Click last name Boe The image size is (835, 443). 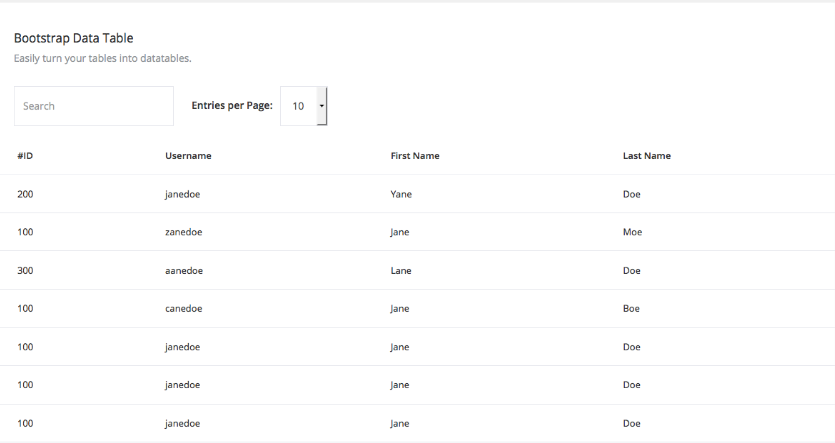(631, 309)
